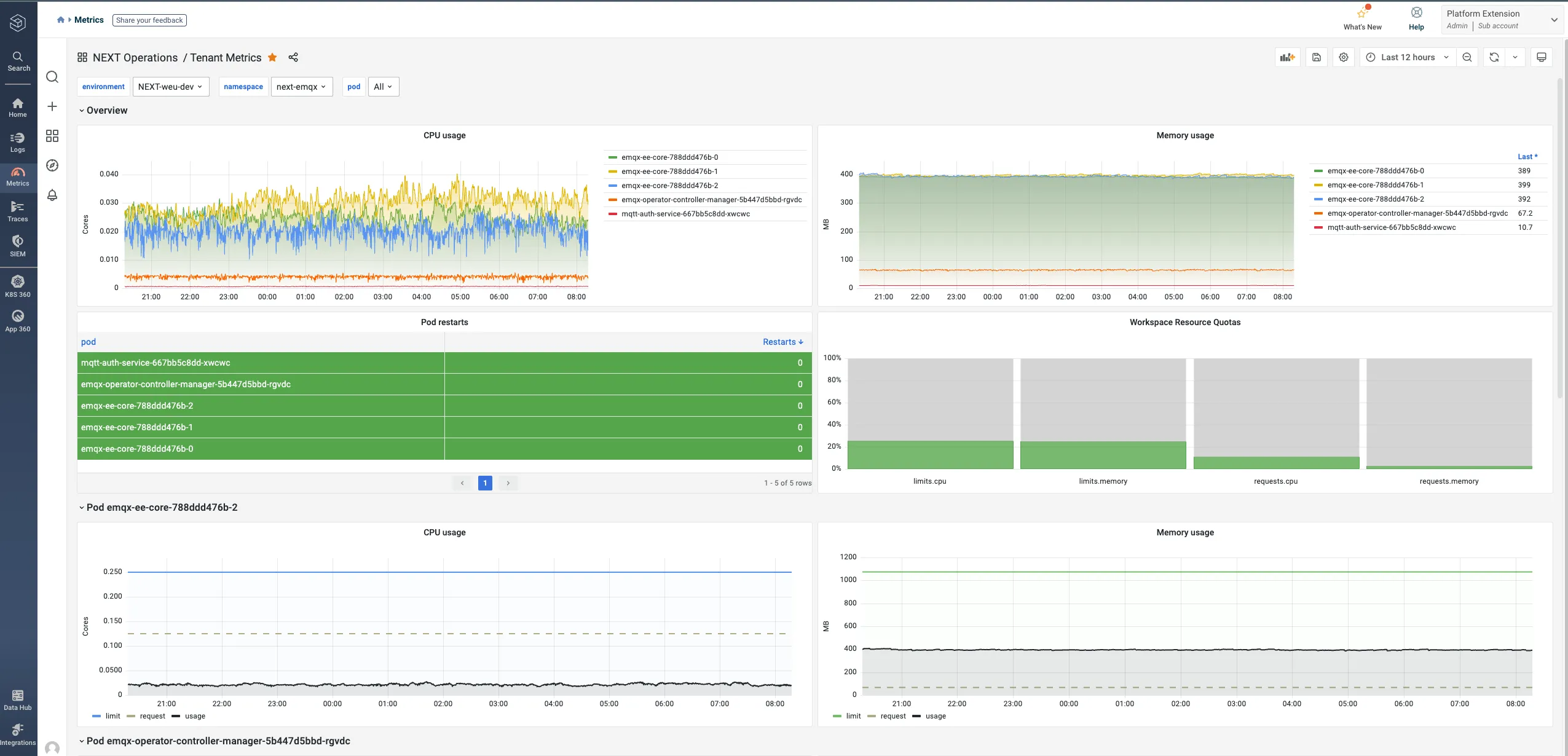
Task: Click the Add panel chart icon
Action: [1287, 57]
